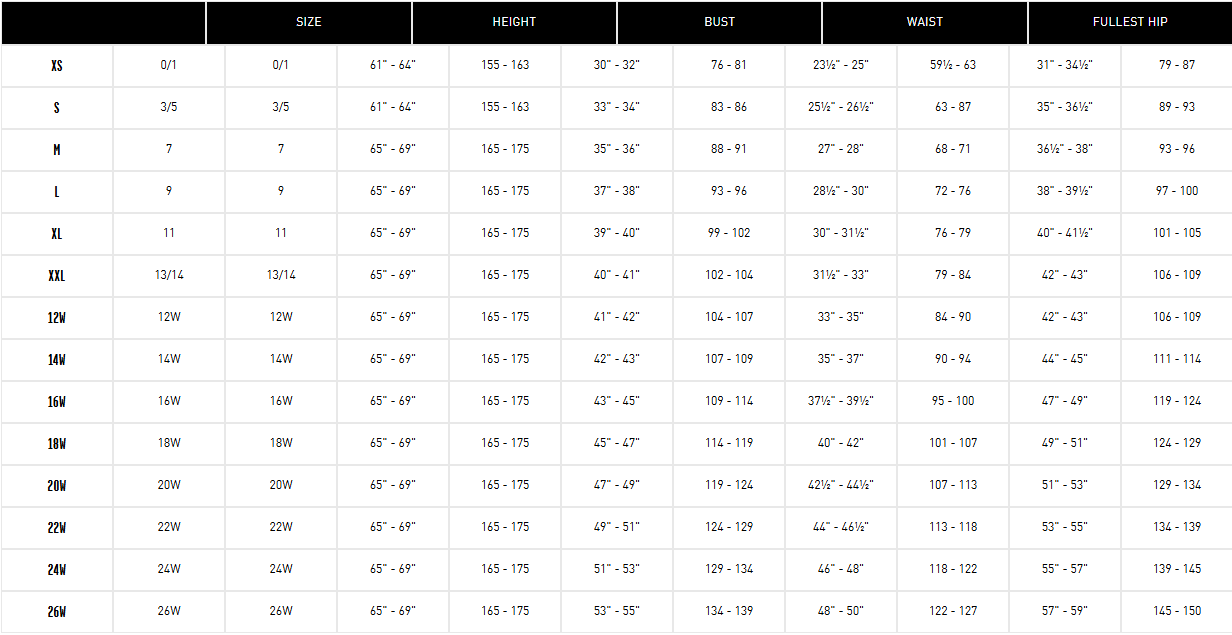Click the M size row label
Image resolution: width=1232 pixels, height=635 pixels.
pyautogui.click(x=57, y=149)
